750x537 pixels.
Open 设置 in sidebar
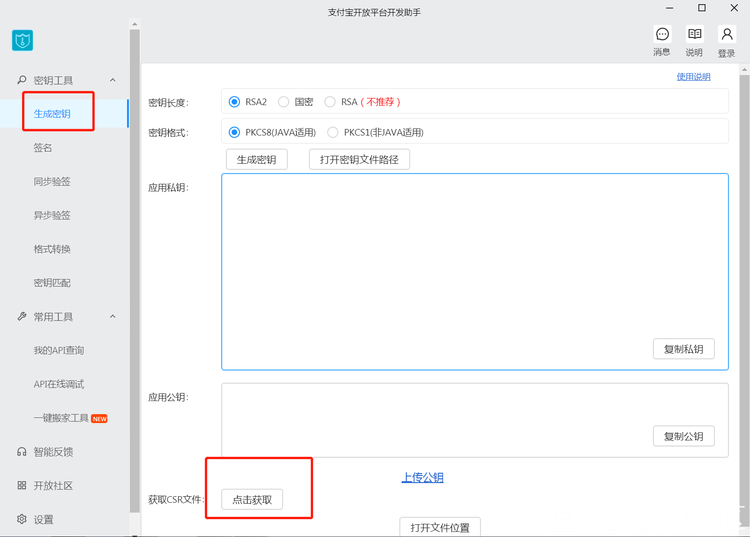click(x=44, y=519)
